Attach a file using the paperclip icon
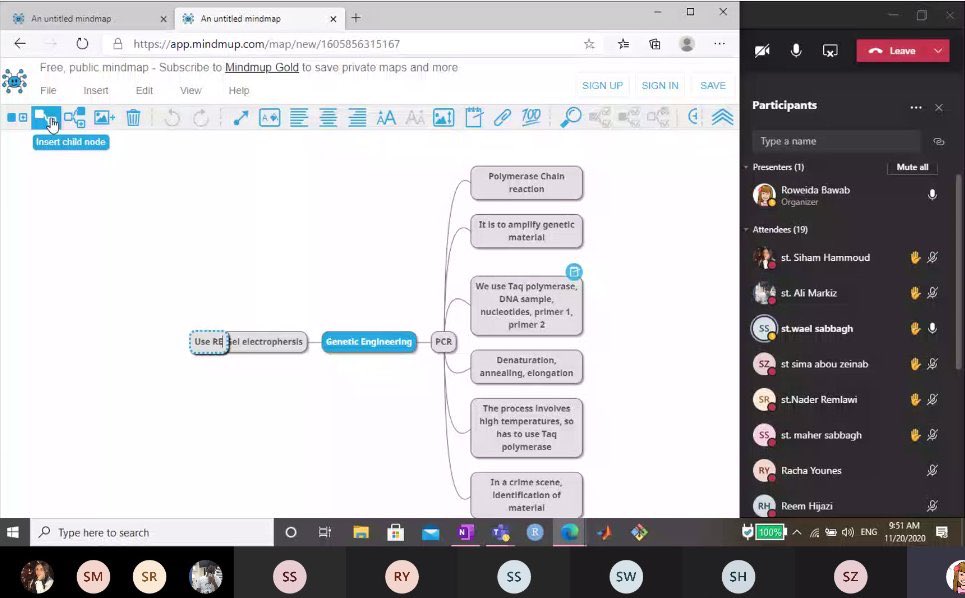Screen dimensions: 965x598 click(x=501, y=117)
